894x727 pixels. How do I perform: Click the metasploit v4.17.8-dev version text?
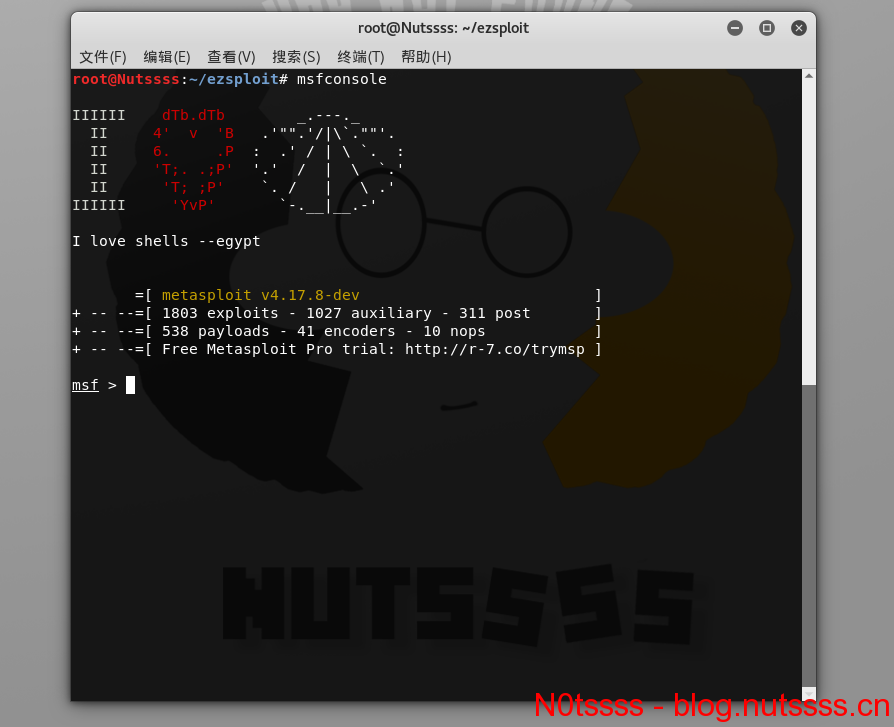(x=261, y=295)
